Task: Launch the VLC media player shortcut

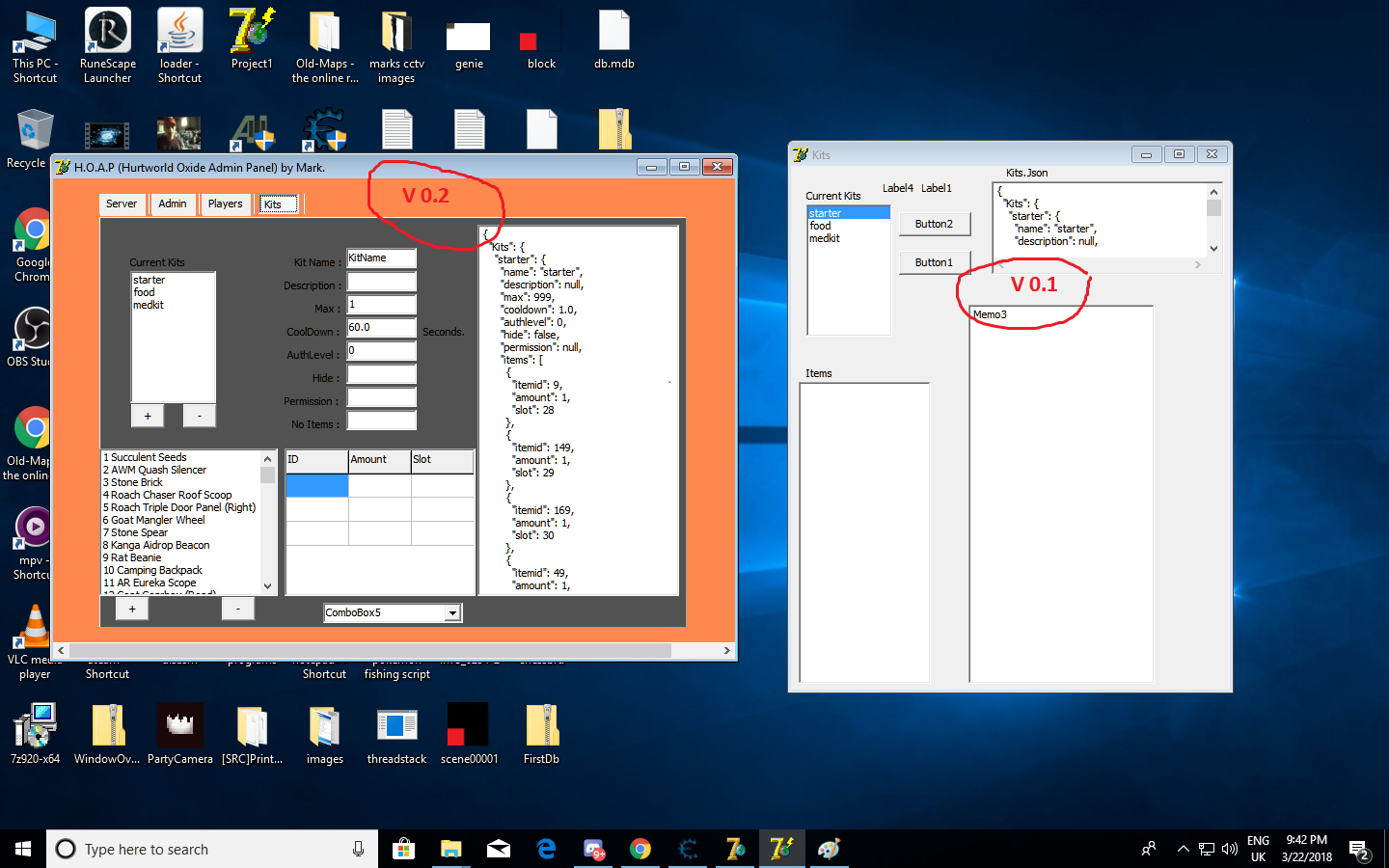Action: point(33,628)
